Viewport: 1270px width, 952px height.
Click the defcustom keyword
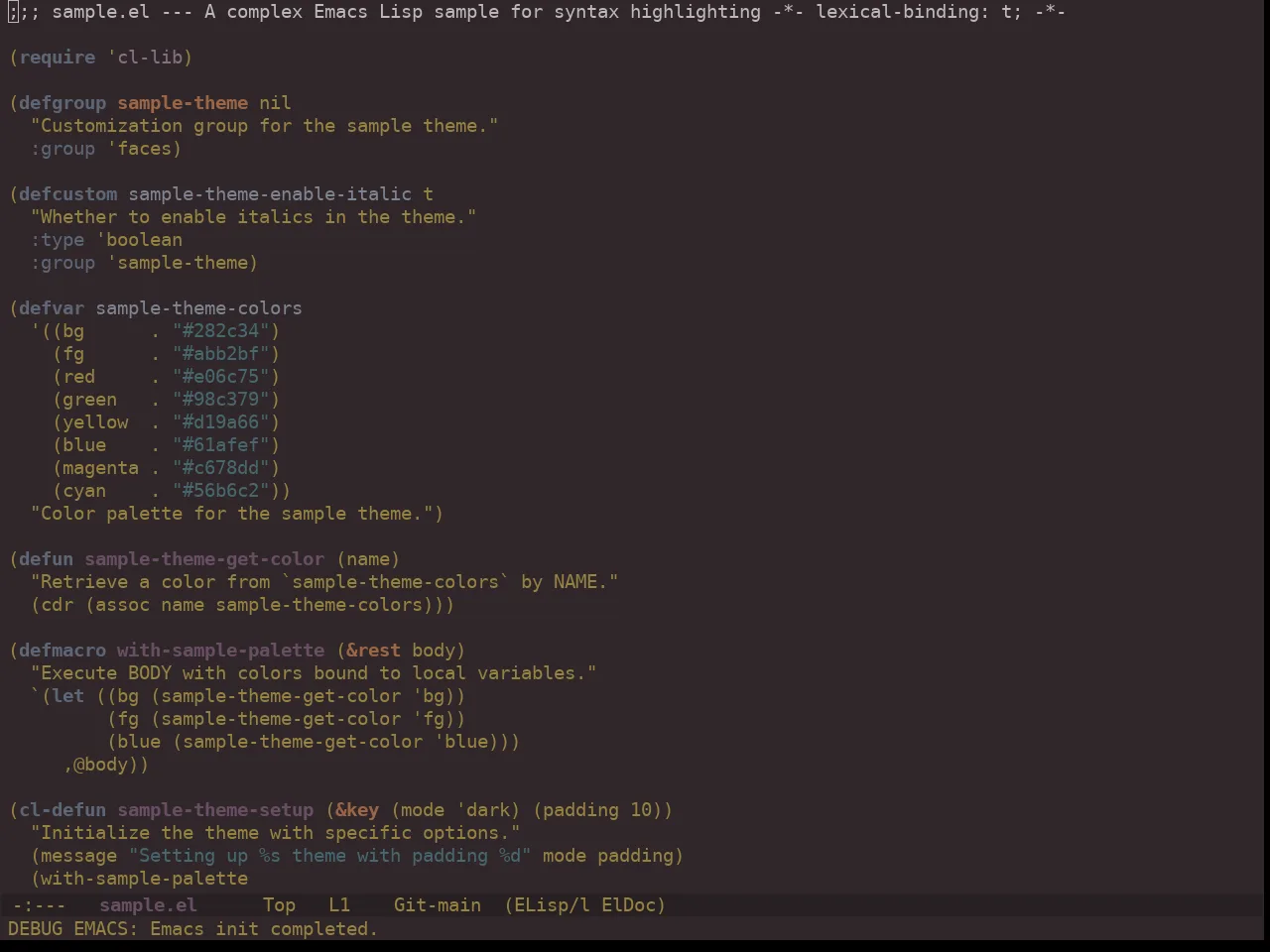(68, 194)
